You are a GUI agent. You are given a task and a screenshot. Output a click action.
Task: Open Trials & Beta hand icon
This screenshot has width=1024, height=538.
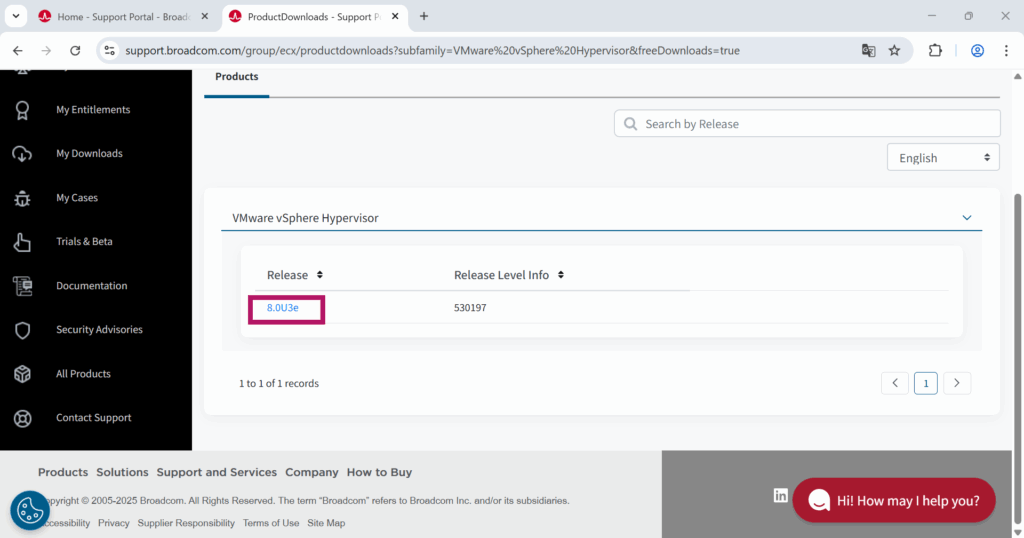[22, 242]
